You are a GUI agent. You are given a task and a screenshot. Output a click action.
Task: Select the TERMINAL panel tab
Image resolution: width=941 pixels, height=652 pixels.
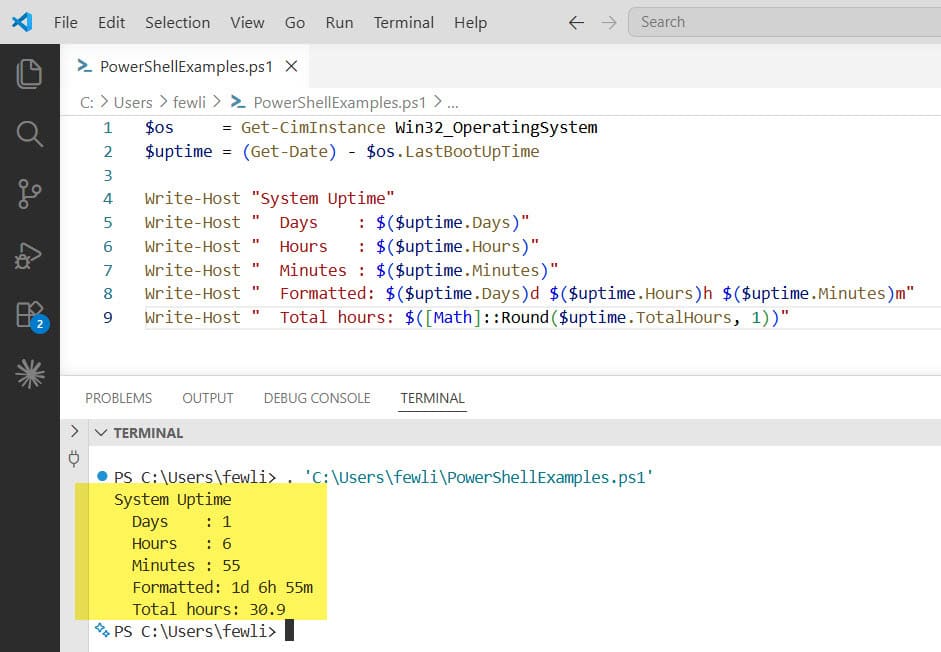[433, 398]
